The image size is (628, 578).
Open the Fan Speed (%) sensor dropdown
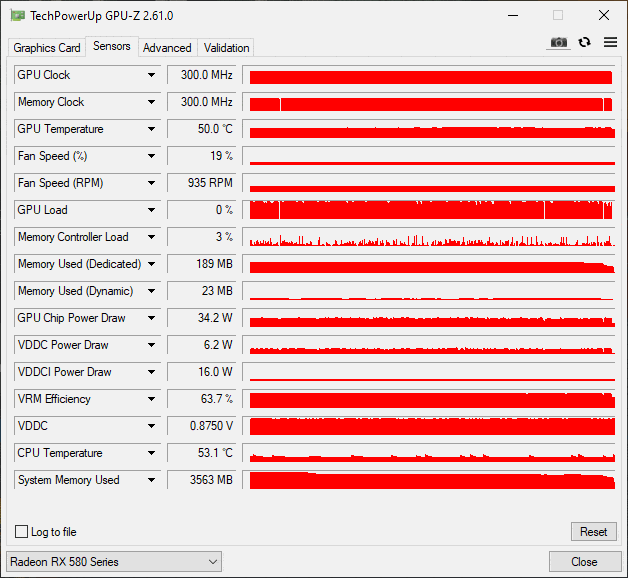coord(151,156)
